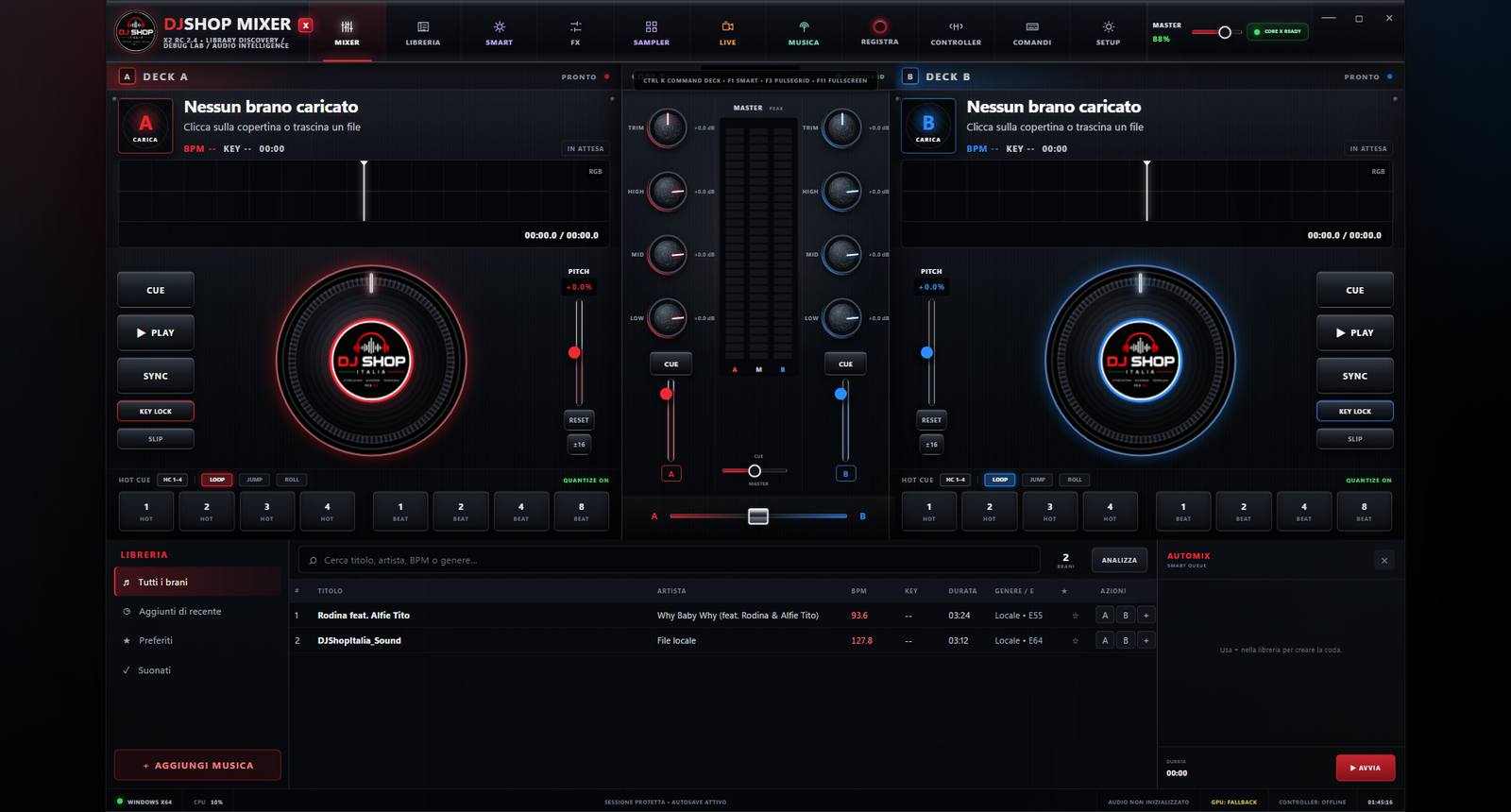Select Deck B pitch range ±16
The image size is (1511, 812).
(931, 444)
